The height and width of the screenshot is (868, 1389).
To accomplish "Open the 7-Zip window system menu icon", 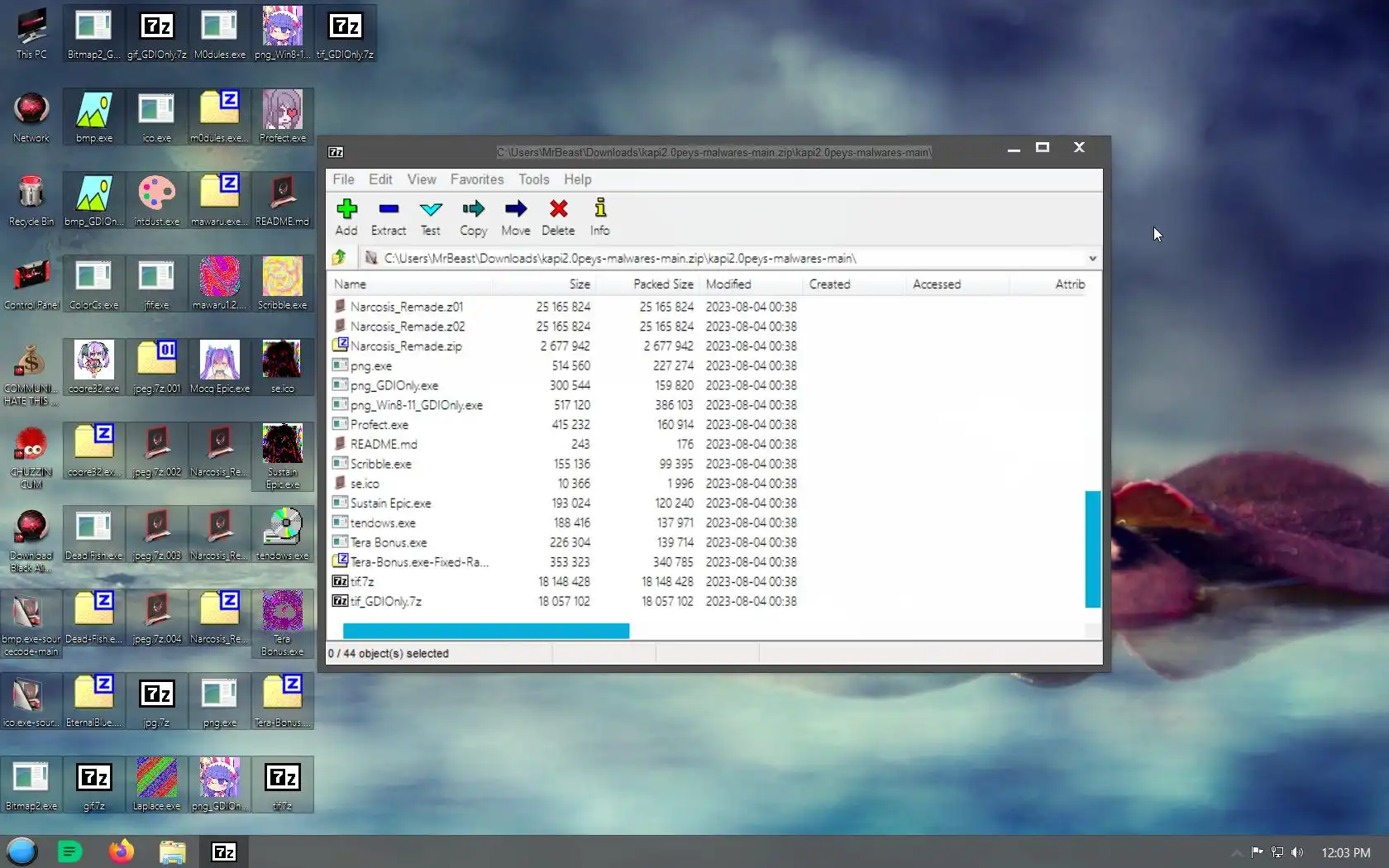I will 336,152.
